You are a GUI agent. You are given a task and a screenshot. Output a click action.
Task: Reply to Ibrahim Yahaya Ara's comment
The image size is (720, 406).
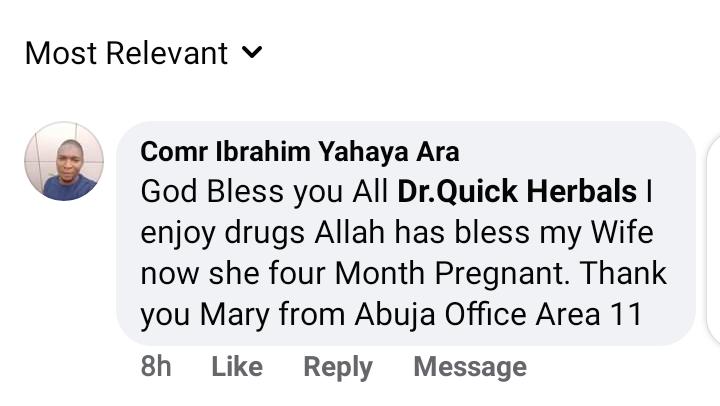click(x=338, y=367)
